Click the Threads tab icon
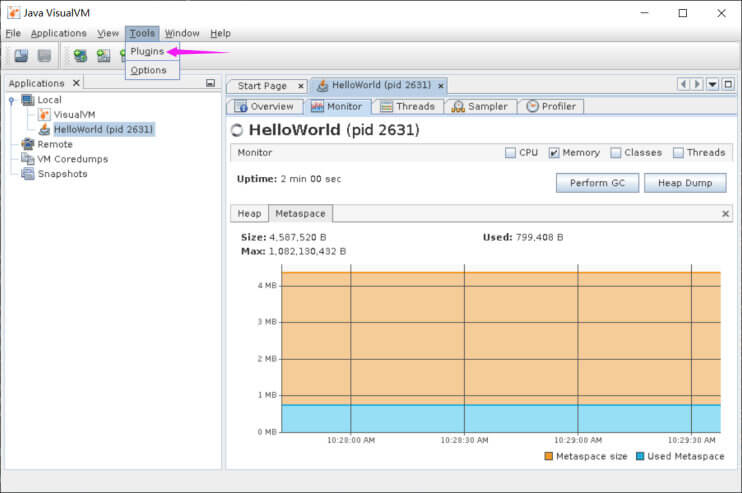The width and height of the screenshot is (742, 493). [386, 106]
